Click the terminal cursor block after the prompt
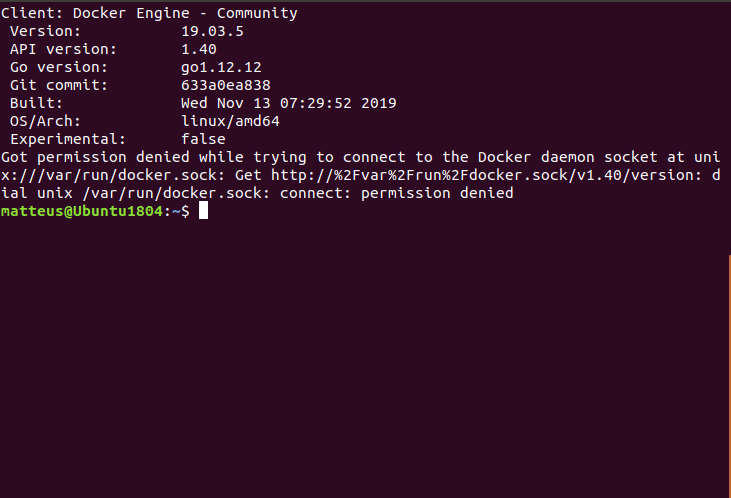Screen dimensions: 731x498 pos(203,210)
